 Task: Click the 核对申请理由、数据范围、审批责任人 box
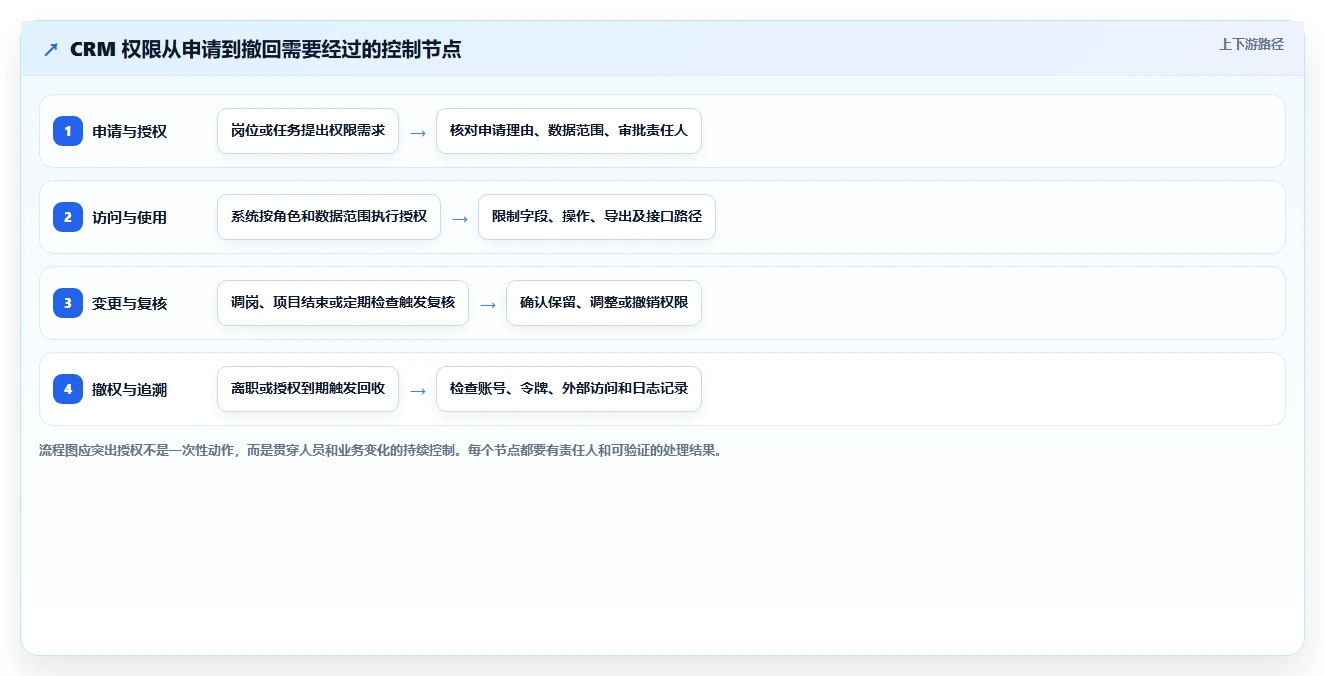coord(569,131)
